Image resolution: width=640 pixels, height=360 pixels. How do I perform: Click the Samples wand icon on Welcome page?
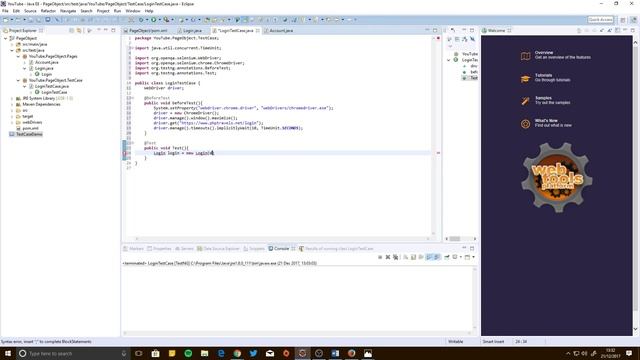pyautogui.click(x=525, y=101)
